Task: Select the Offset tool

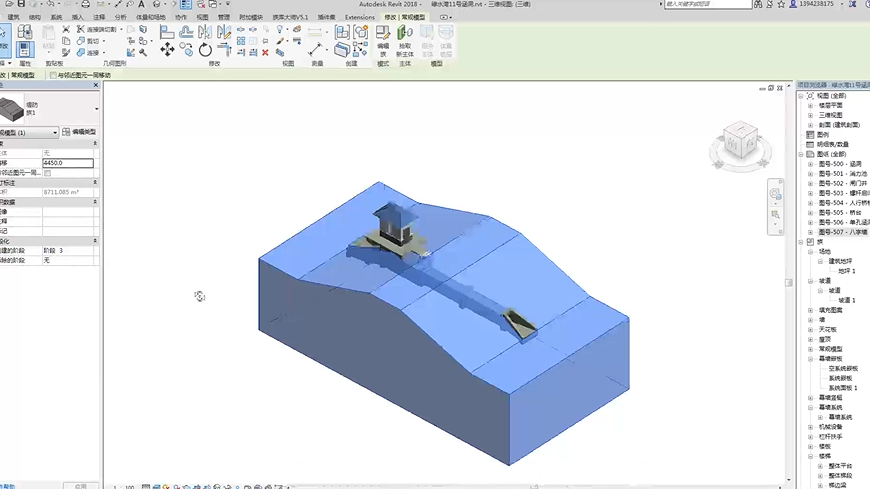Action: click(186, 32)
